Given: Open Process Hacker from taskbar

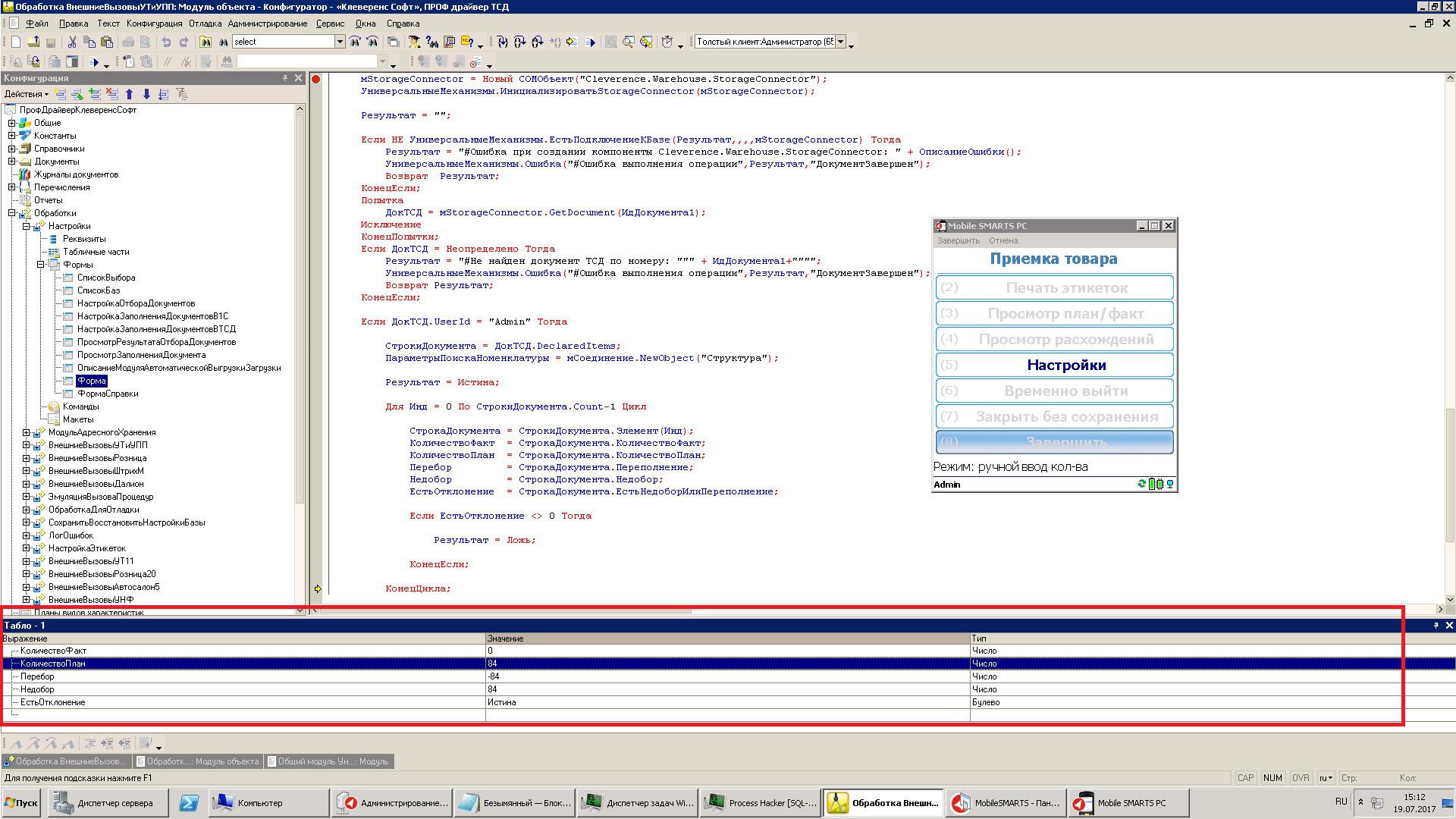Looking at the screenshot, I should 761,802.
